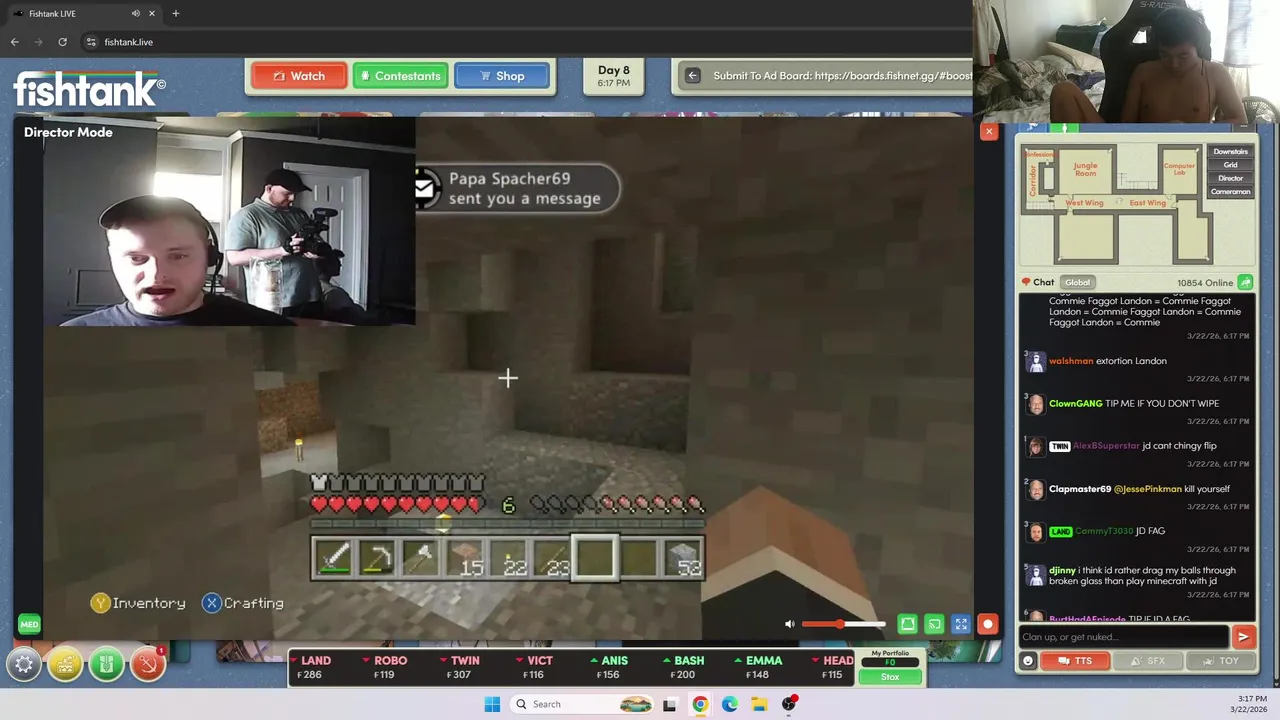The width and height of the screenshot is (1280, 720).
Task: Open the red anchor icon with notification
Action: tap(147, 664)
